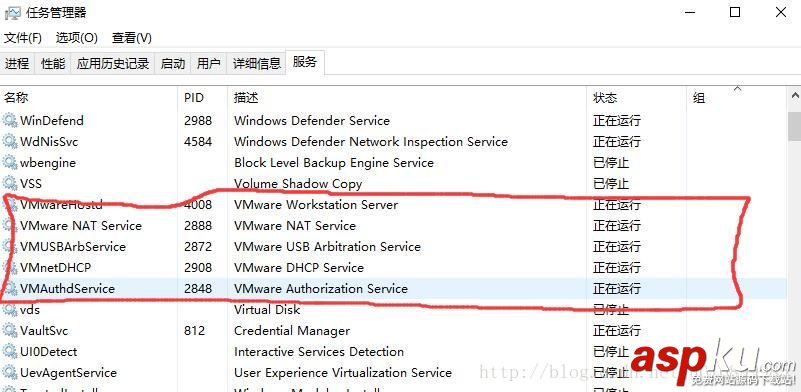Click the WinDefend service gear icon
Viewport: 801px width, 392px height.
10,121
